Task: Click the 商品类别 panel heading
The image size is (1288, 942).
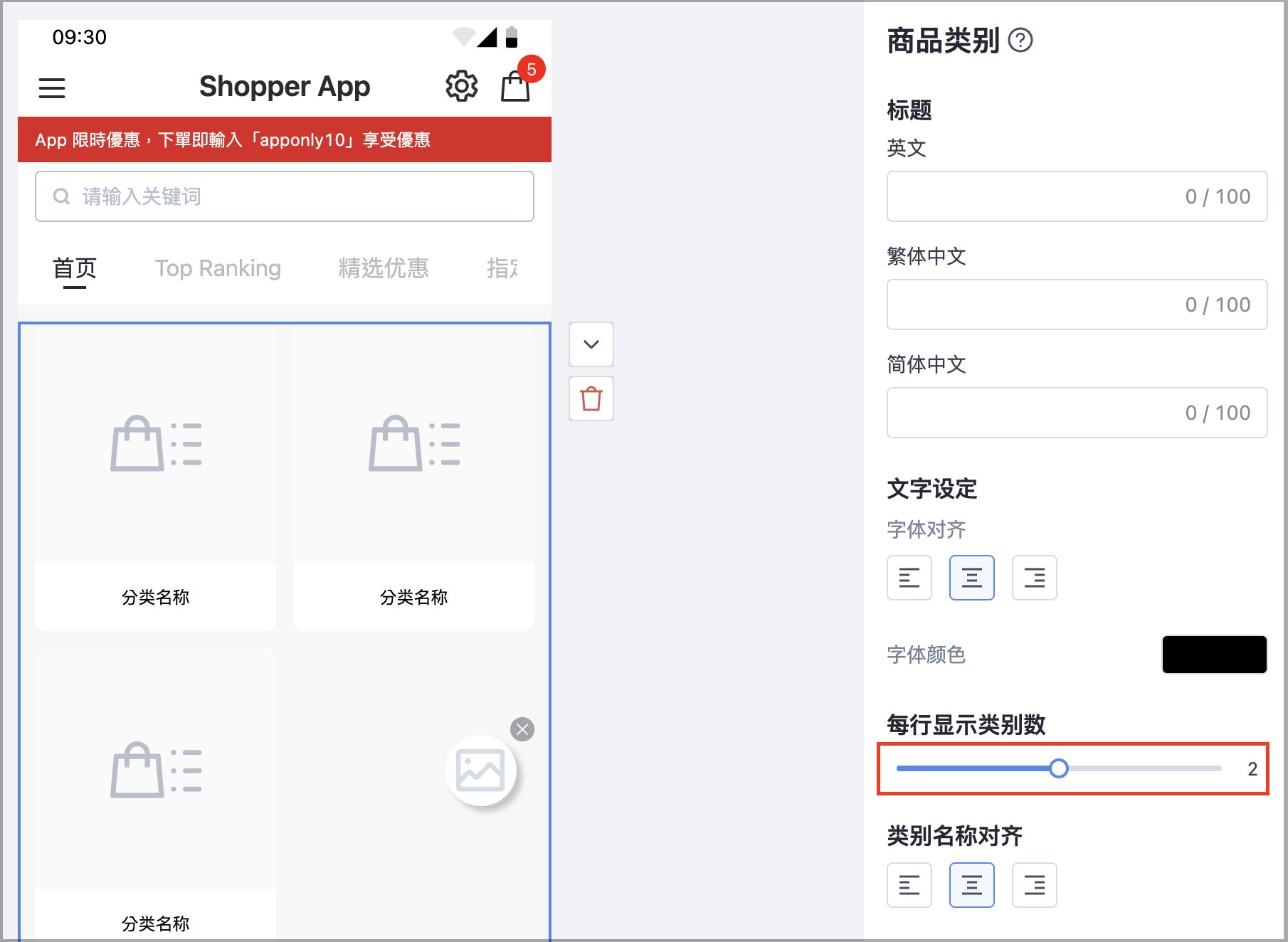Action: tap(944, 41)
